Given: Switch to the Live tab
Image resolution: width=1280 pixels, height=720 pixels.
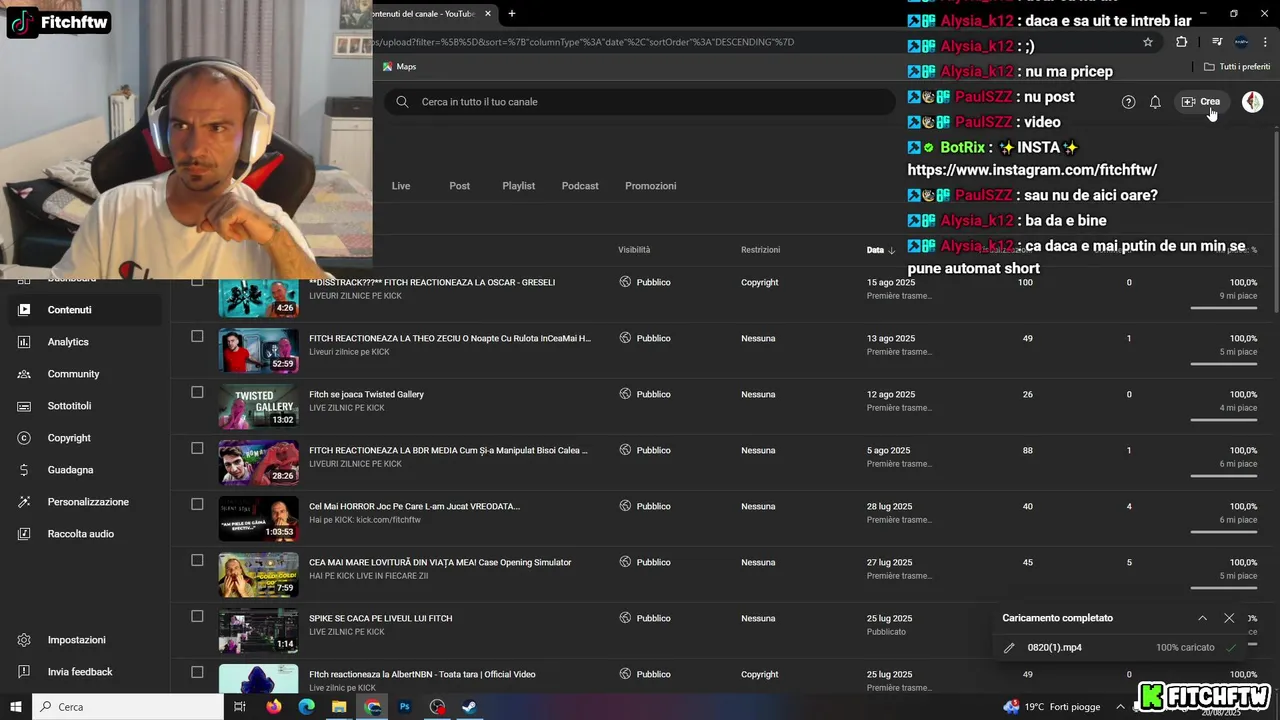Looking at the screenshot, I should pos(401,186).
